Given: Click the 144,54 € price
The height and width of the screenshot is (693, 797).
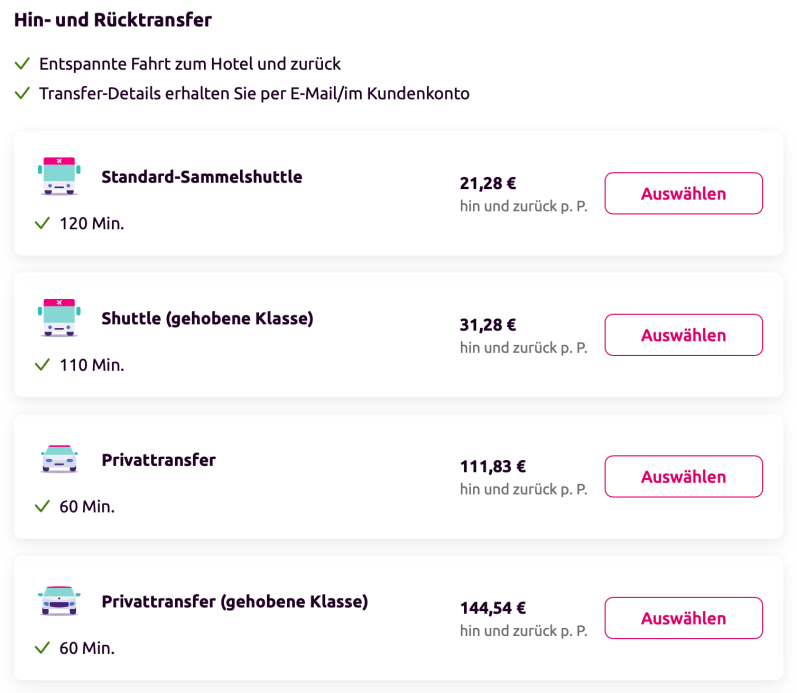Looking at the screenshot, I should [x=493, y=608].
